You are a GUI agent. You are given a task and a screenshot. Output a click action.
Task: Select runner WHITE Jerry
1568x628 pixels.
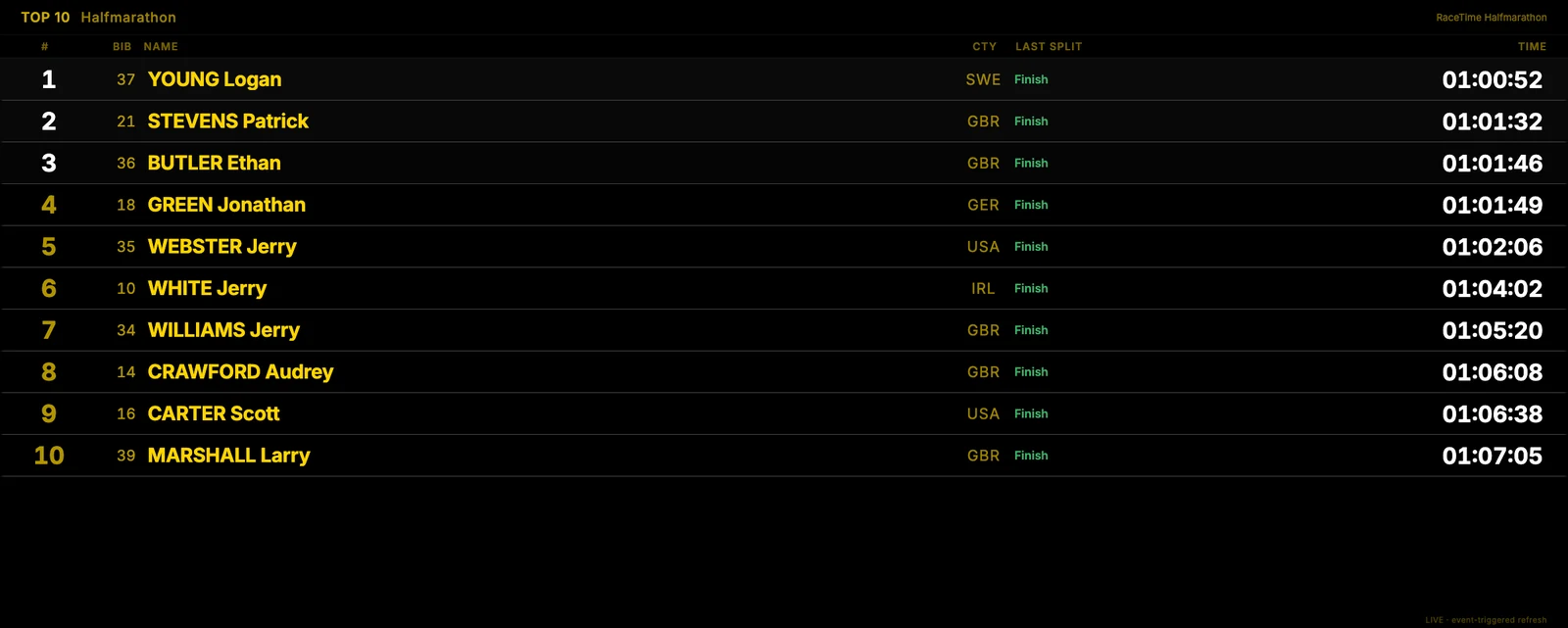coord(207,289)
